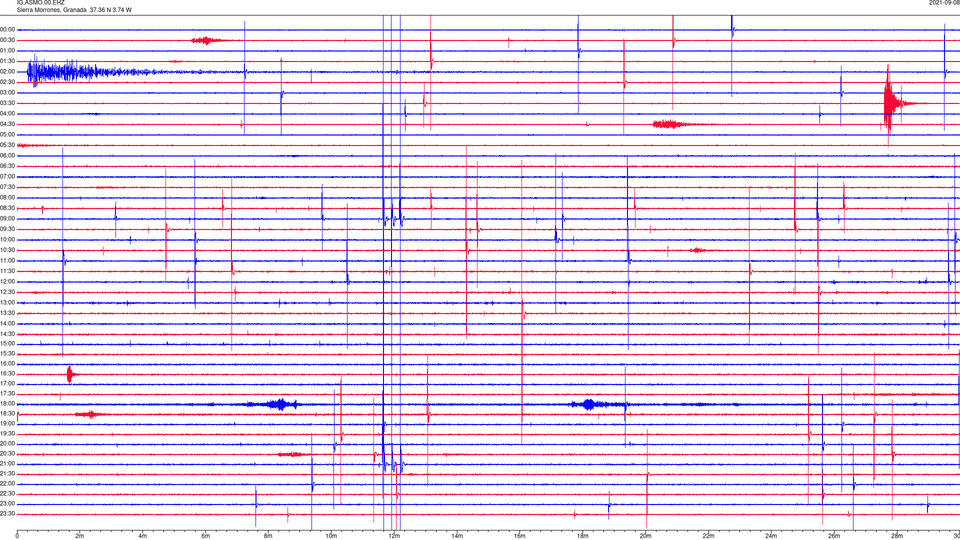Screen dimensions: 960x540
Task: Click the red burst on the 00:30 trace
Action: [x=206, y=40]
